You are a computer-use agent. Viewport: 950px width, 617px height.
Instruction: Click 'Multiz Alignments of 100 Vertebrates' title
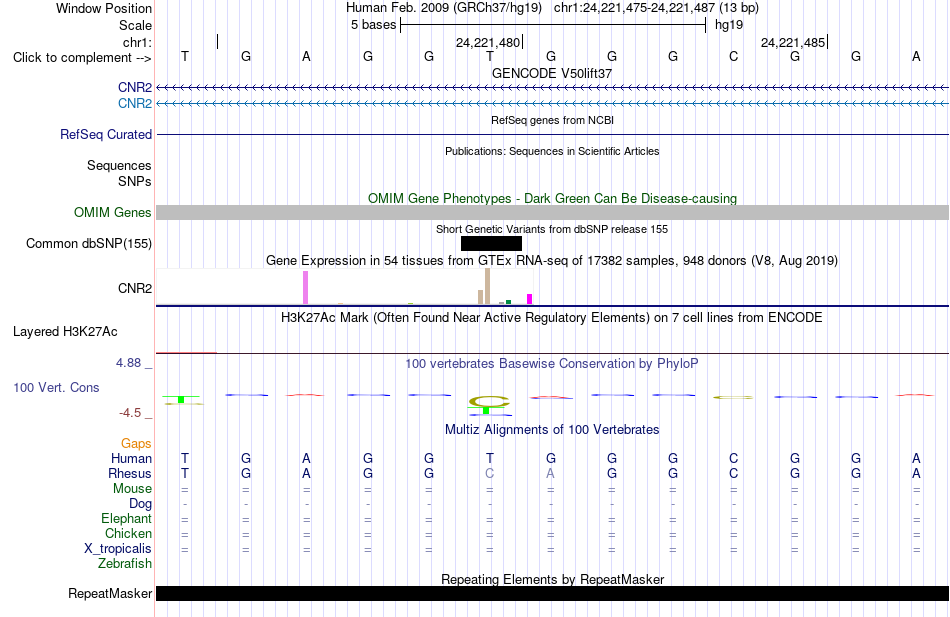pos(552,430)
